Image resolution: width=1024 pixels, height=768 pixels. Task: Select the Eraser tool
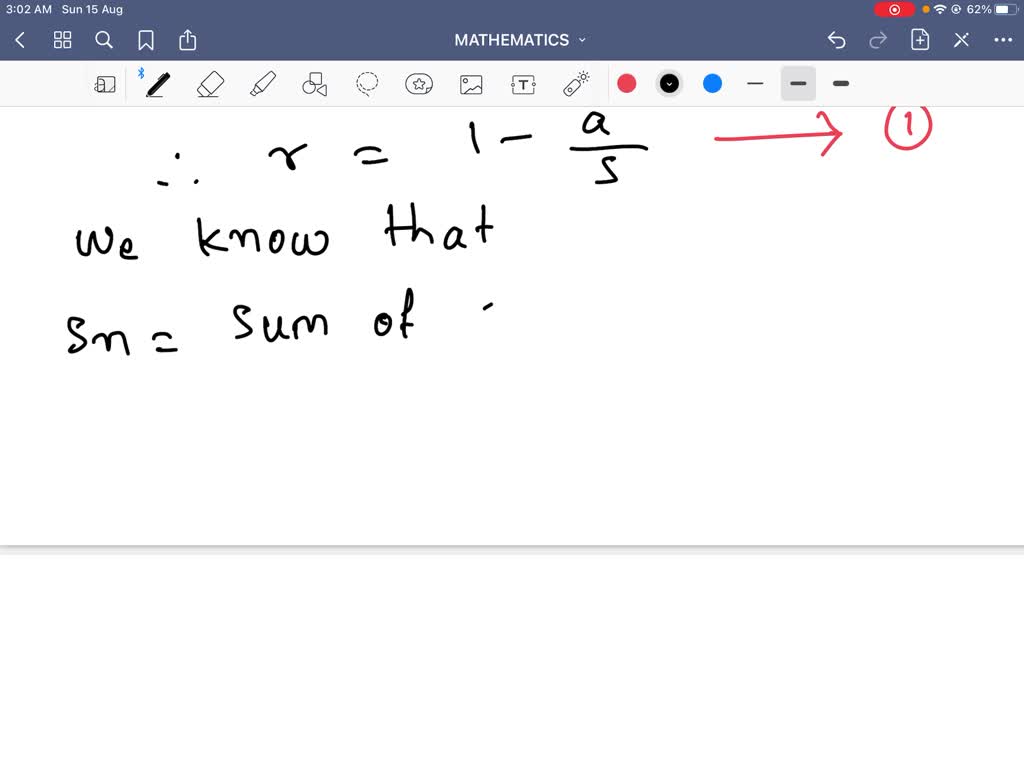[210, 84]
